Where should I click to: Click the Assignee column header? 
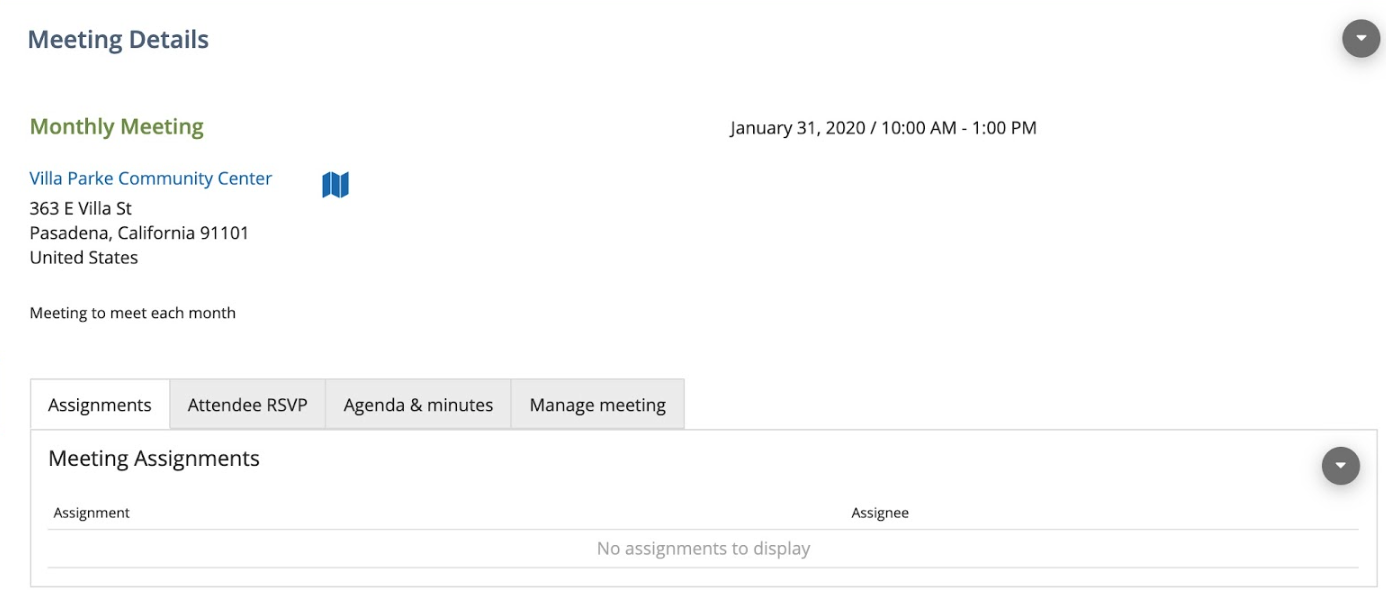coord(879,513)
